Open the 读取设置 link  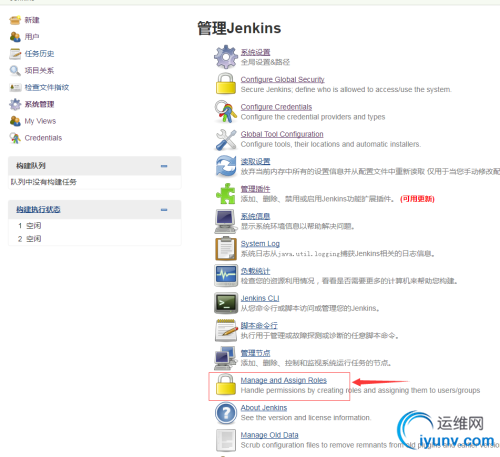click(255, 161)
